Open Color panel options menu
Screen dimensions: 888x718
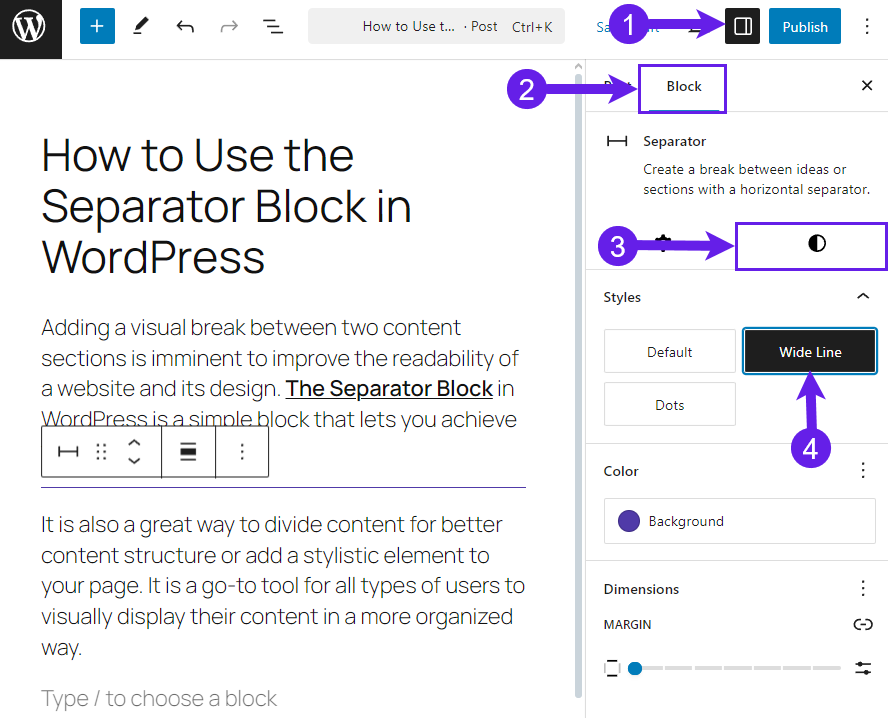coord(863,470)
